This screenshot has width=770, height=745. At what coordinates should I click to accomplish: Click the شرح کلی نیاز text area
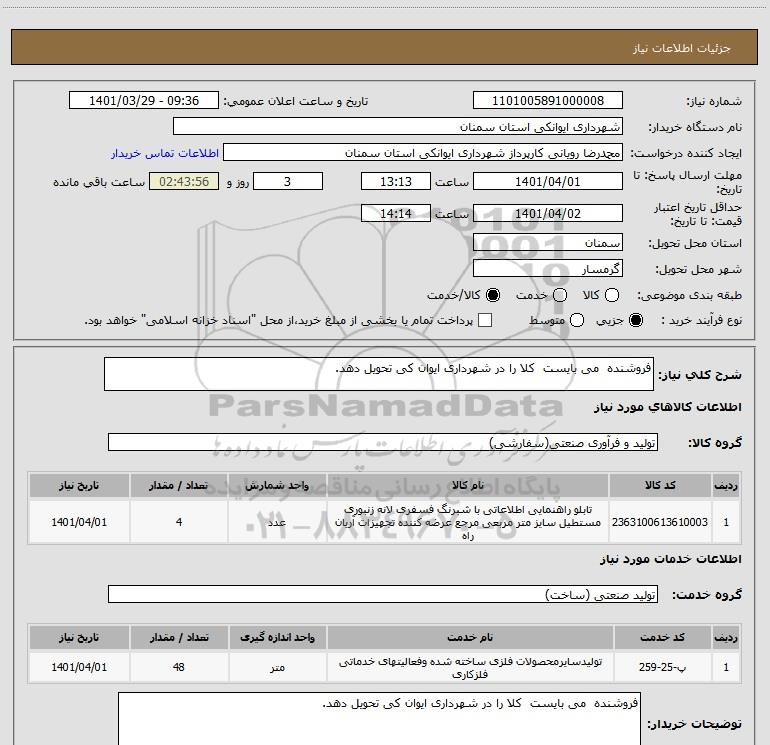pyautogui.click(x=379, y=374)
